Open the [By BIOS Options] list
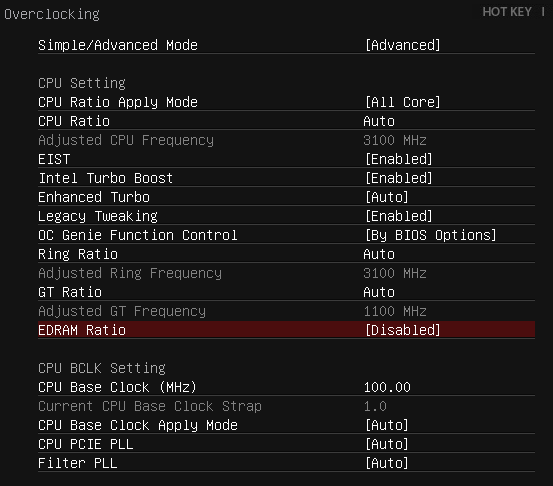 [431, 236]
